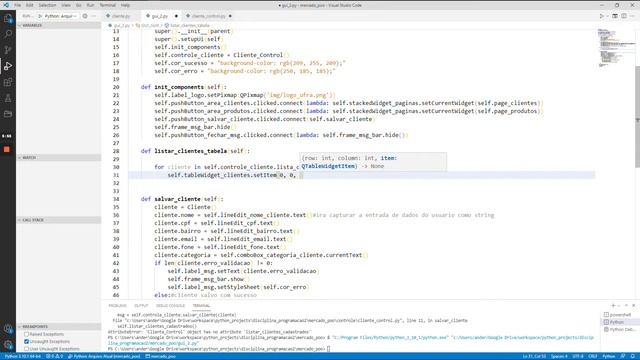Switch to TERMINAL panel tab
The width and height of the screenshot is (640, 360).
(x=201, y=306)
